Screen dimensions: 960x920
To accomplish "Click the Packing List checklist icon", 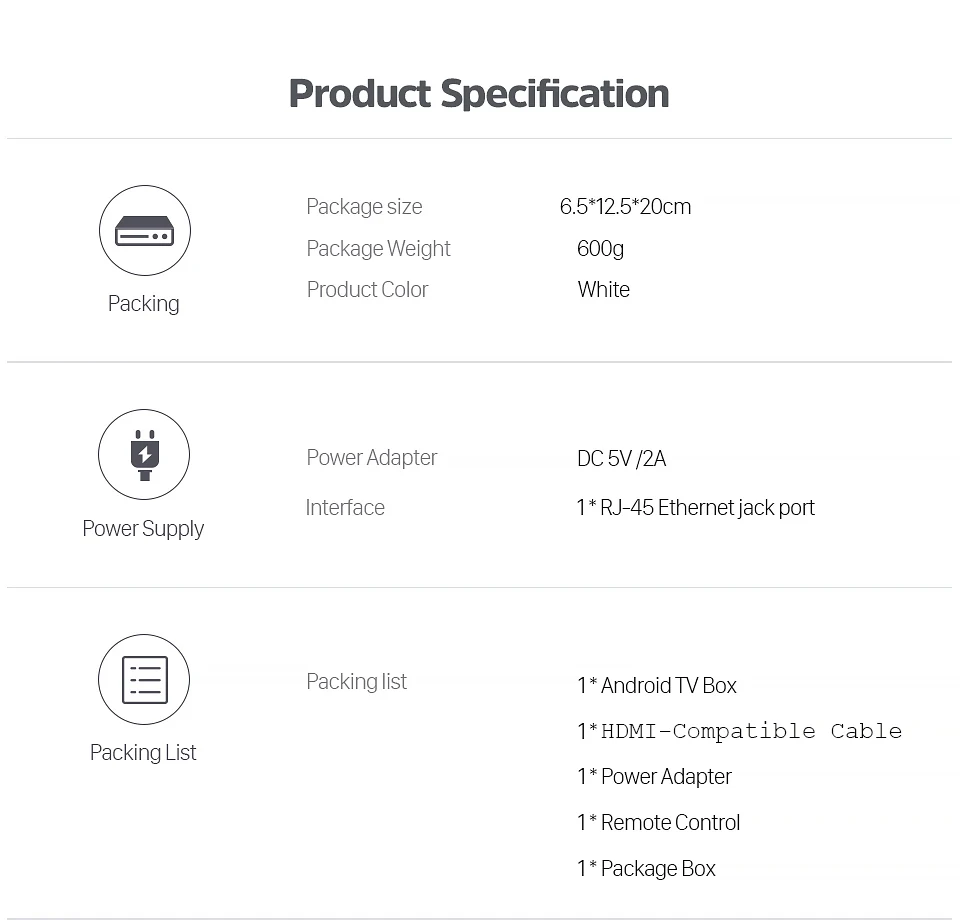I will tap(144, 680).
